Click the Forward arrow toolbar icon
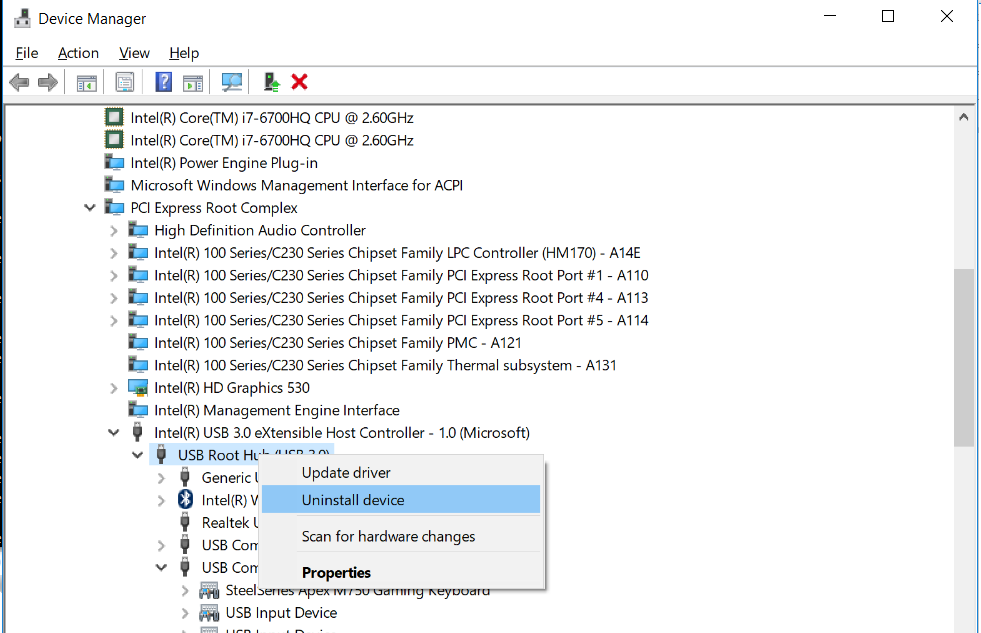The image size is (981, 633). pos(48,82)
